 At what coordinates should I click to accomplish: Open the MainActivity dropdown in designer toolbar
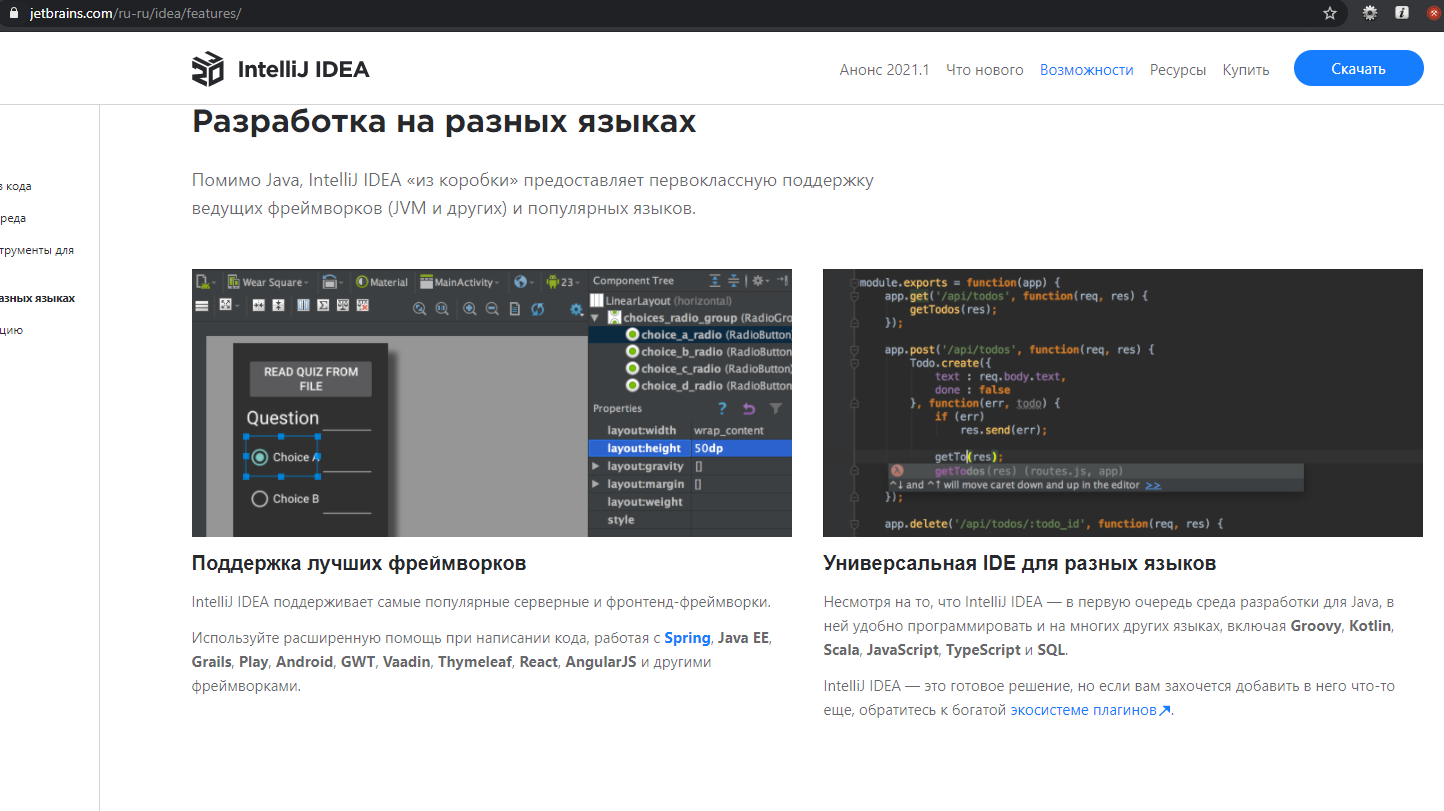coord(462,282)
